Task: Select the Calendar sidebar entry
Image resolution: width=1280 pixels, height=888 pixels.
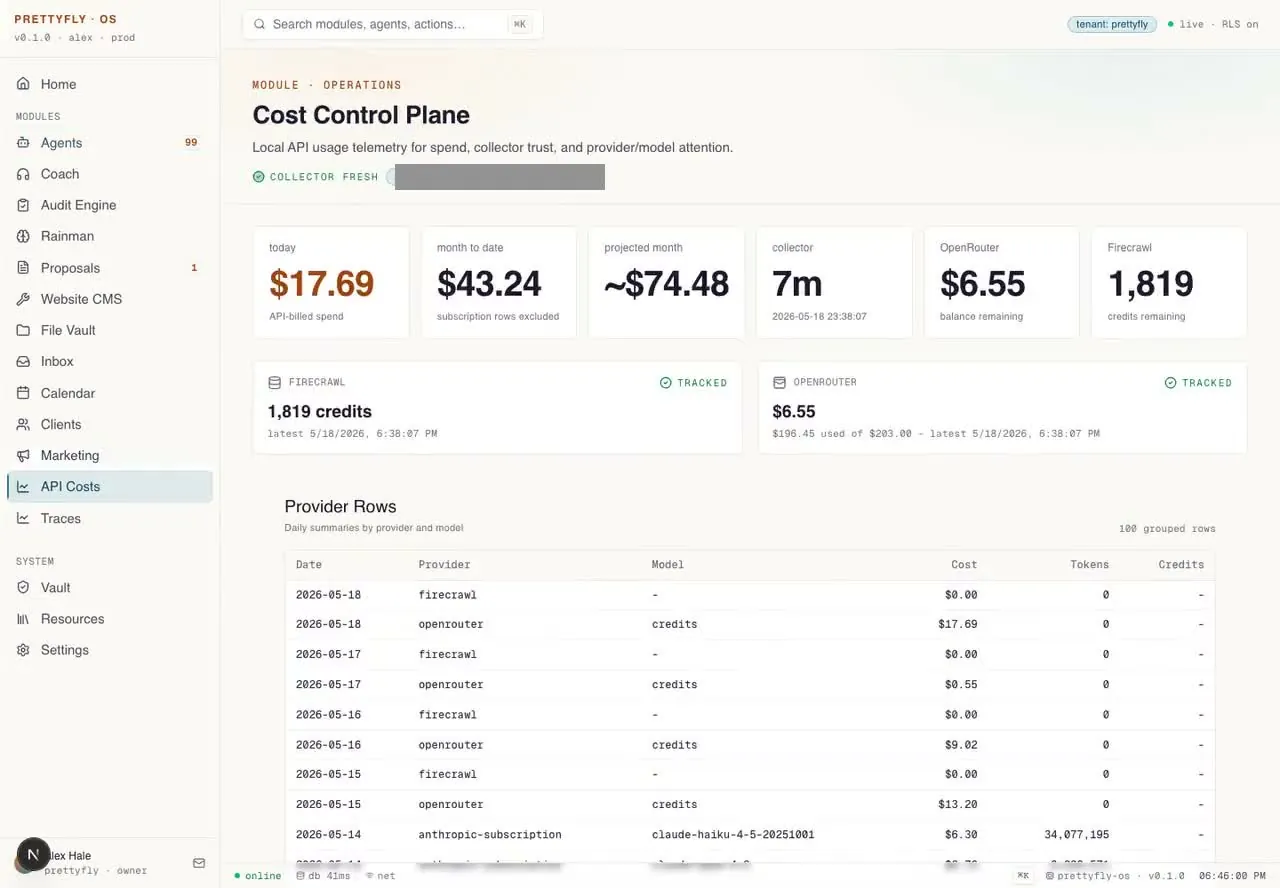Action: (110, 393)
